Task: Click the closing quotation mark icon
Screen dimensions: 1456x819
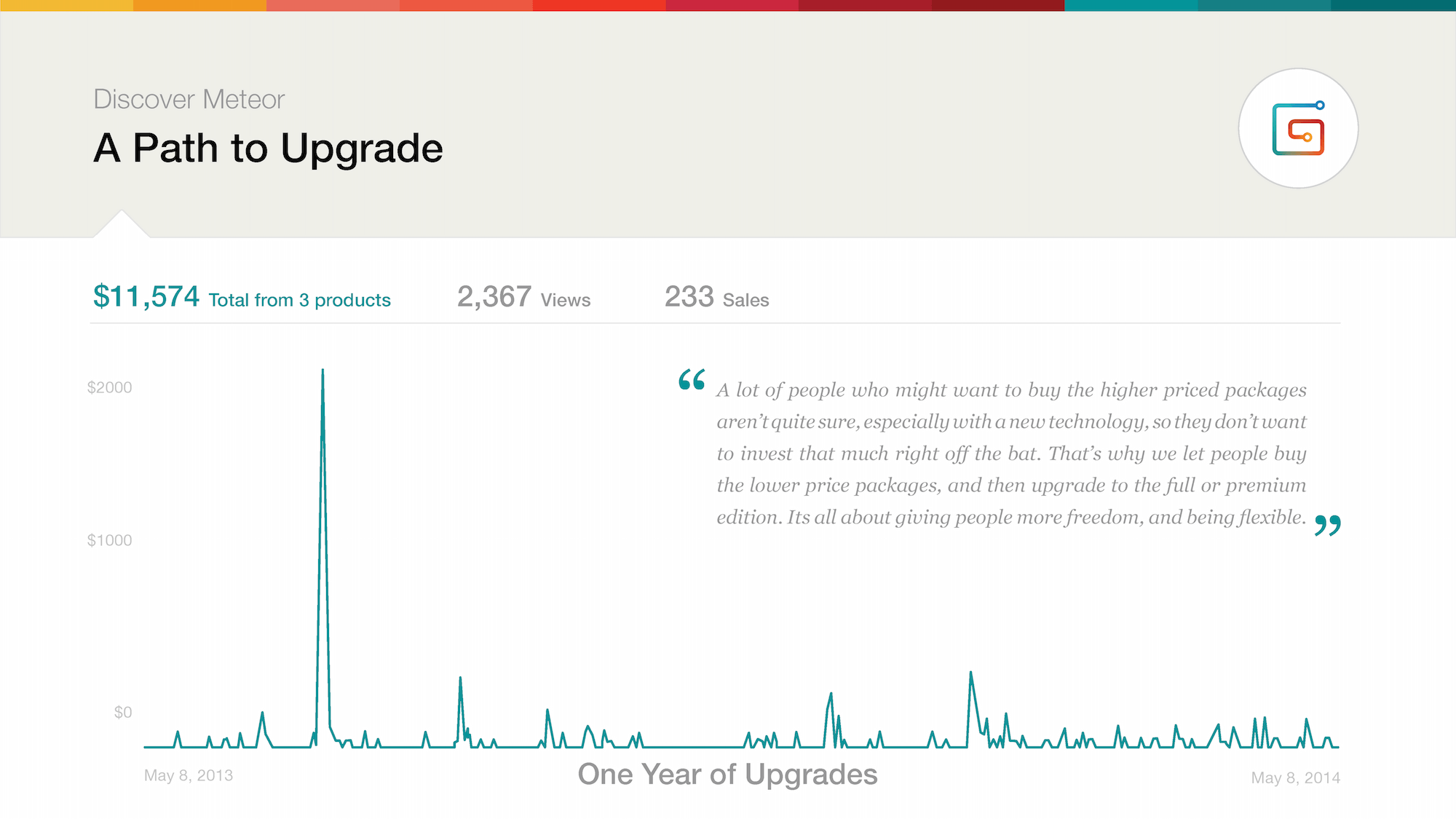Action: pyautogui.click(x=1328, y=525)
